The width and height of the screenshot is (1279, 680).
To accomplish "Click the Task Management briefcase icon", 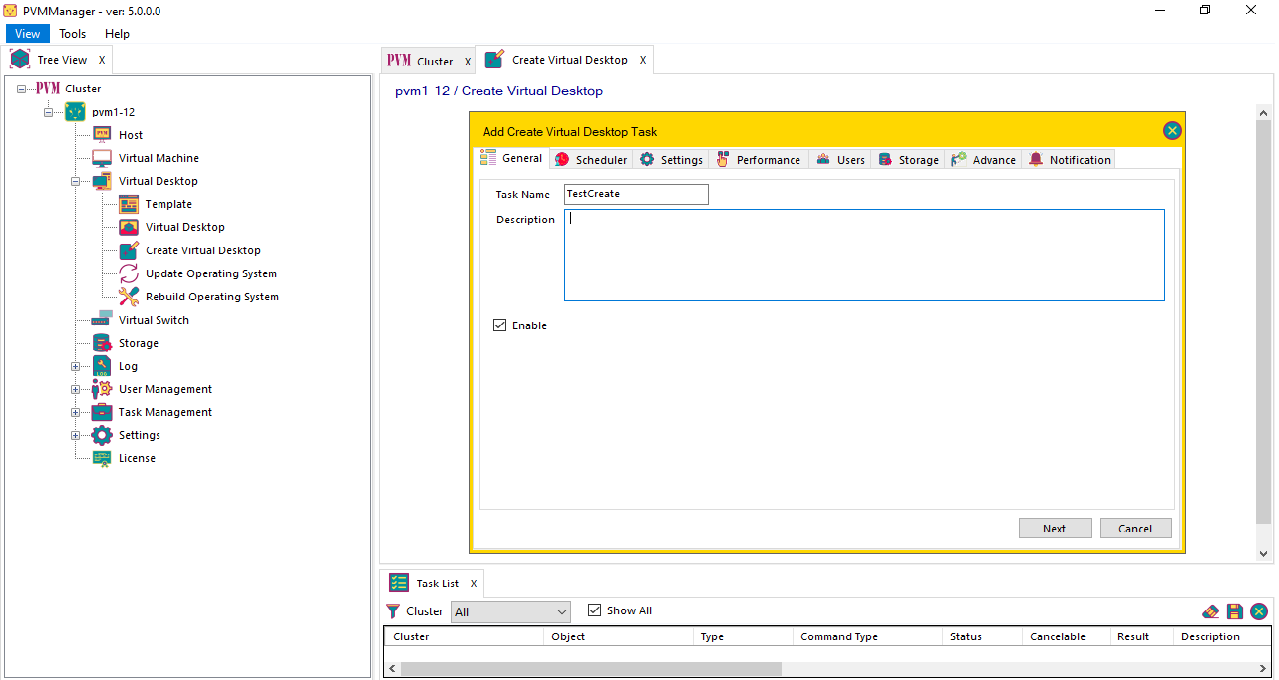I will [x=102, y=412].
